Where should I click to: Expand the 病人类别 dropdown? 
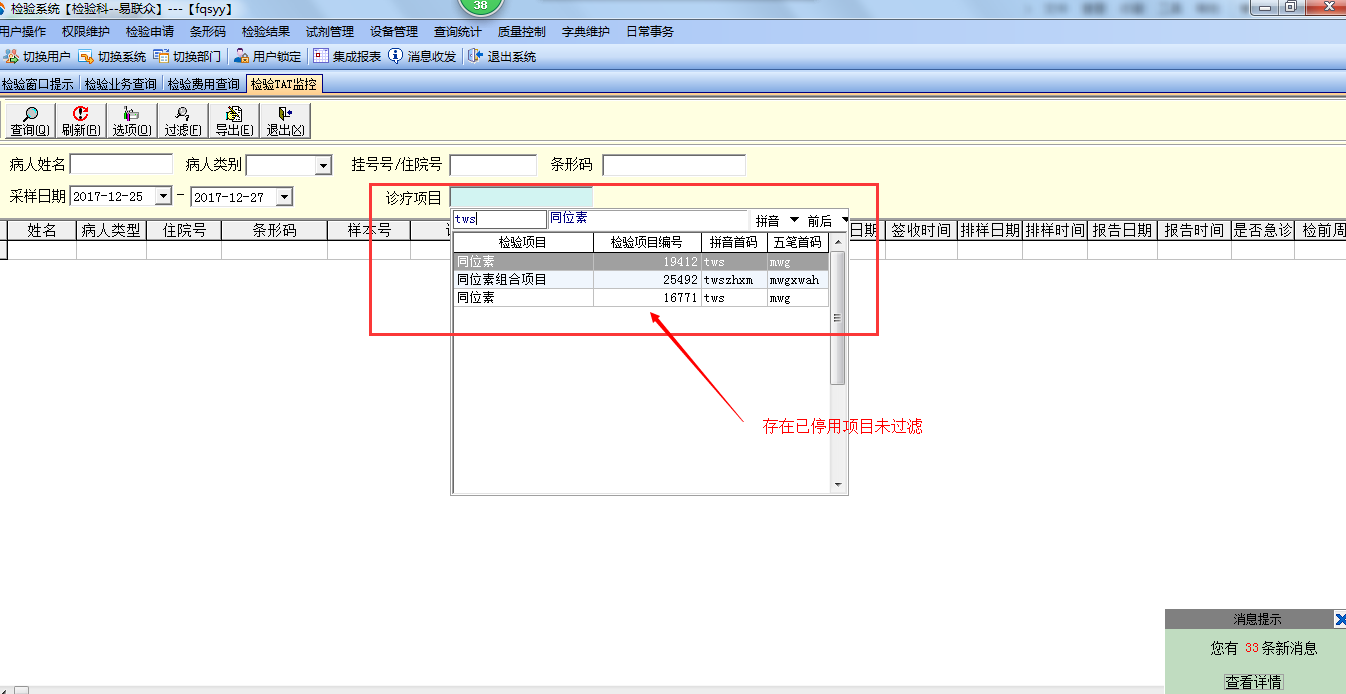tap(323, 166)
